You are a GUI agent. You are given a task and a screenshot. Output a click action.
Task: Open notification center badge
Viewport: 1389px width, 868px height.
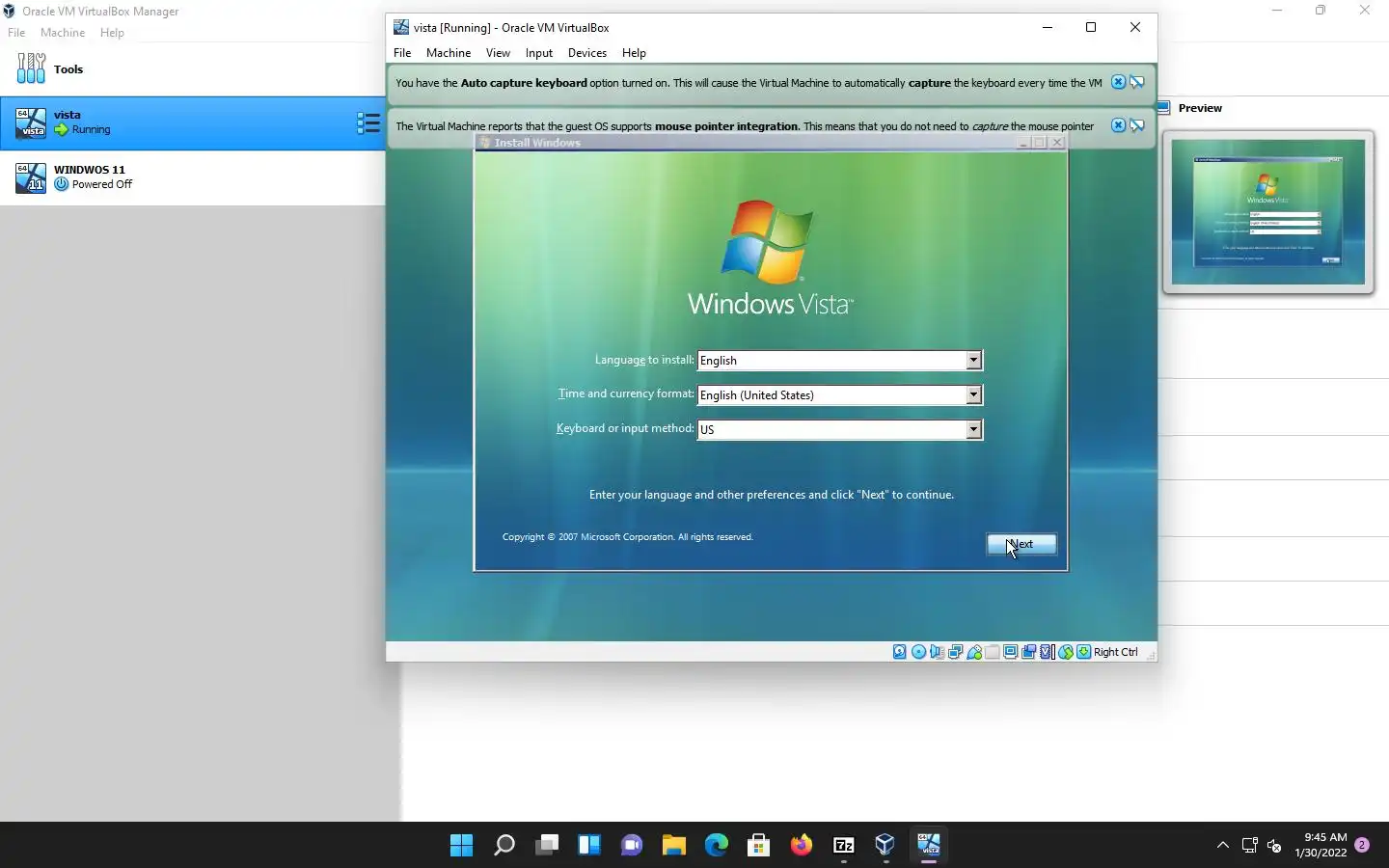click(1362, 845)
